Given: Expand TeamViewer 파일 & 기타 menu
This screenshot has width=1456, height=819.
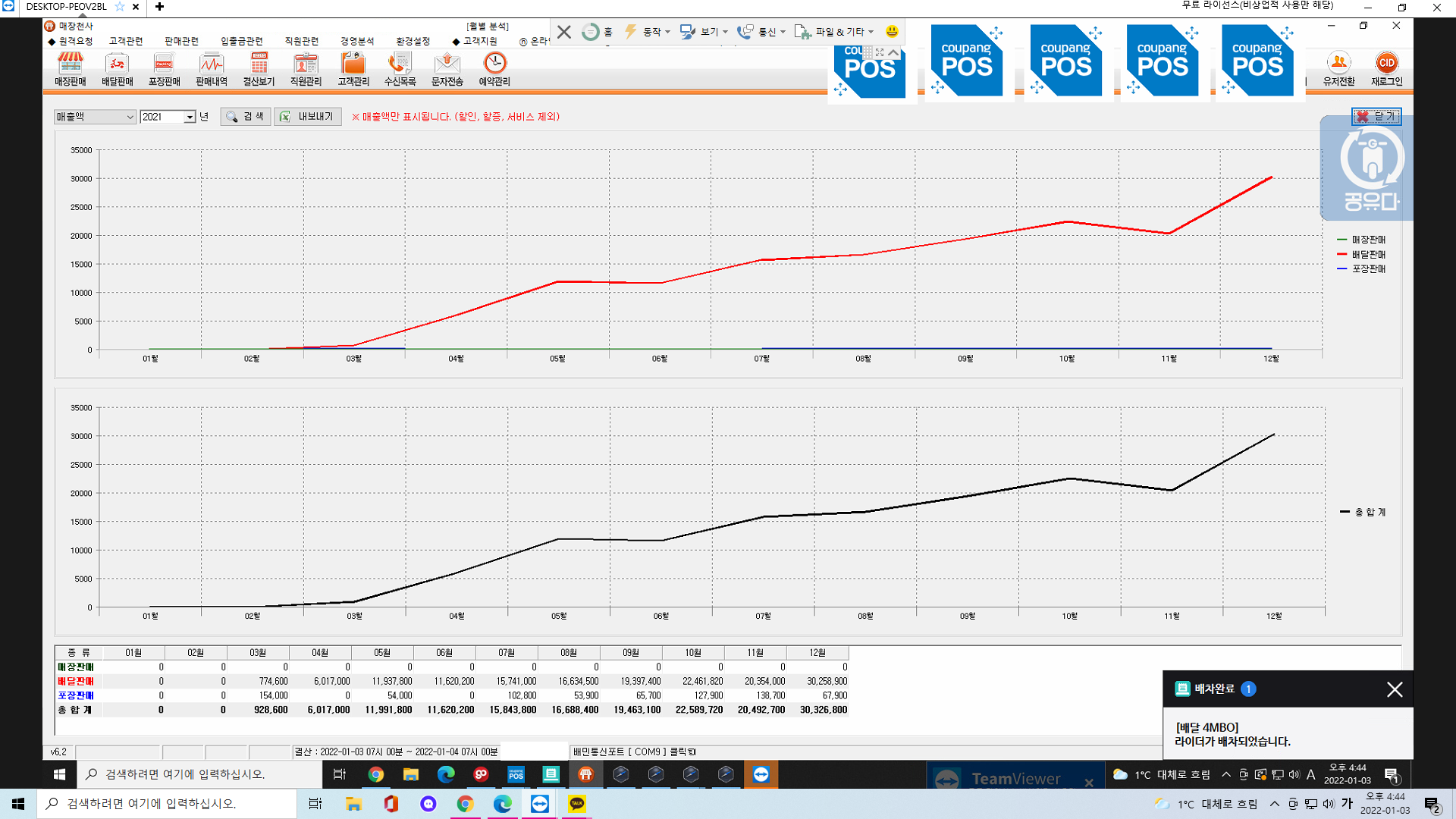Looking at the screenshot, I should pyautogui.click(x=835, y=32).
